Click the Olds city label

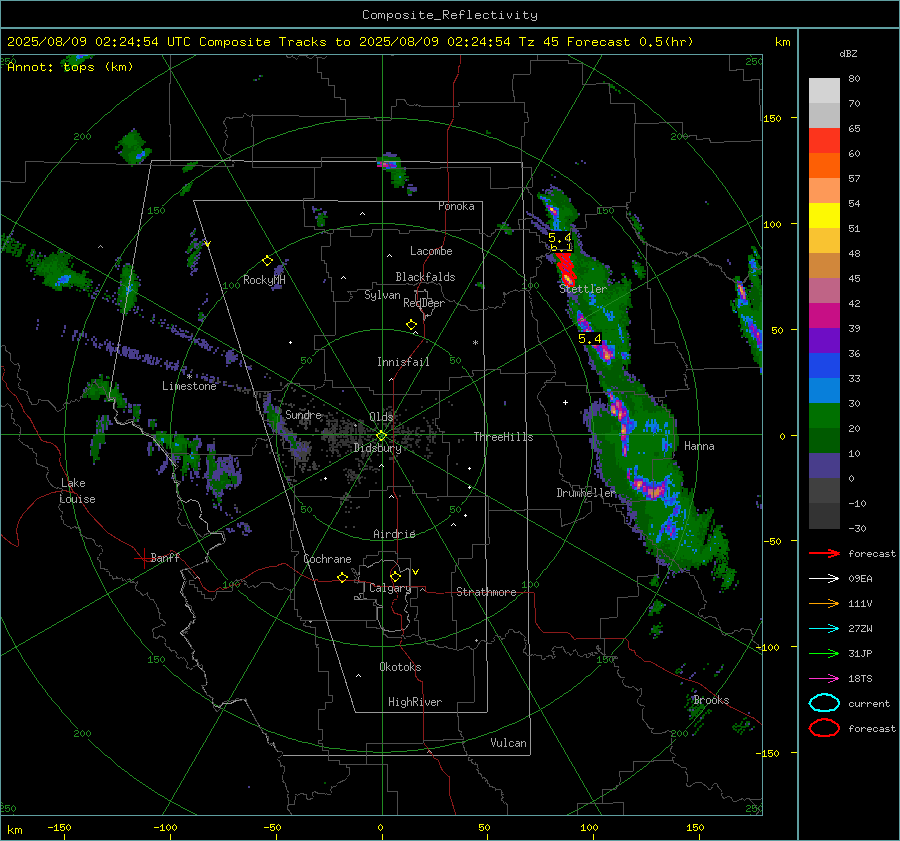tap(381, 417)
